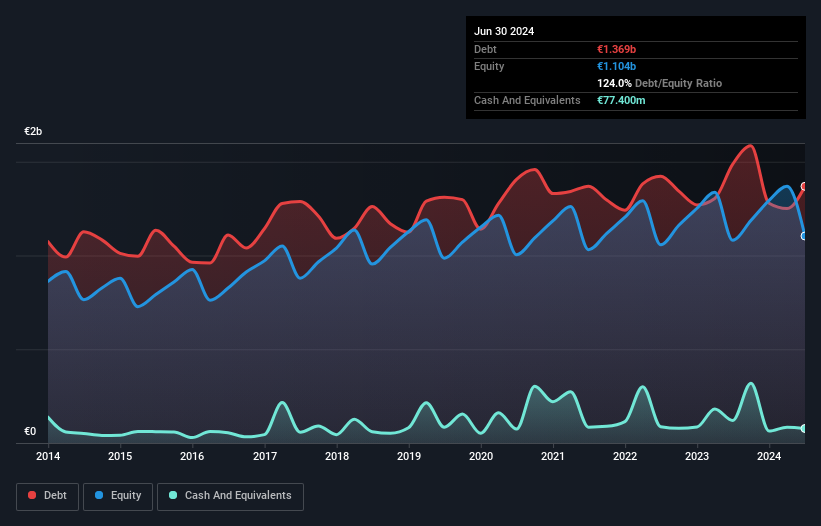This screenshot has width=821, height=526.
Task: Click the 124.0% Debt/Equity Ratio text
Action: tap(659, 83)
